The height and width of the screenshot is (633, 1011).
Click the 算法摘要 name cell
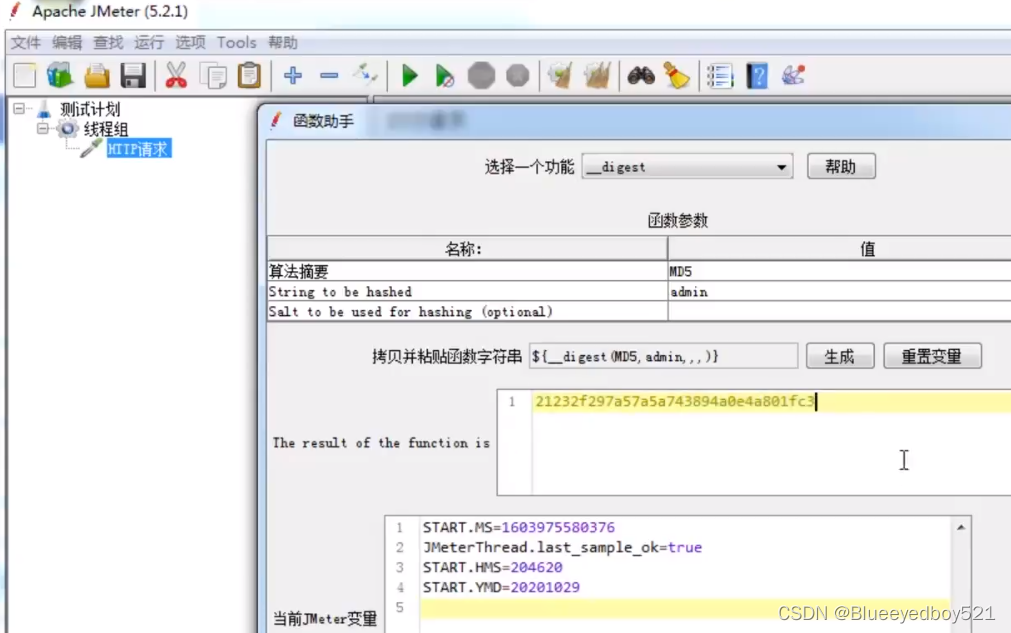tap(467, 271)
